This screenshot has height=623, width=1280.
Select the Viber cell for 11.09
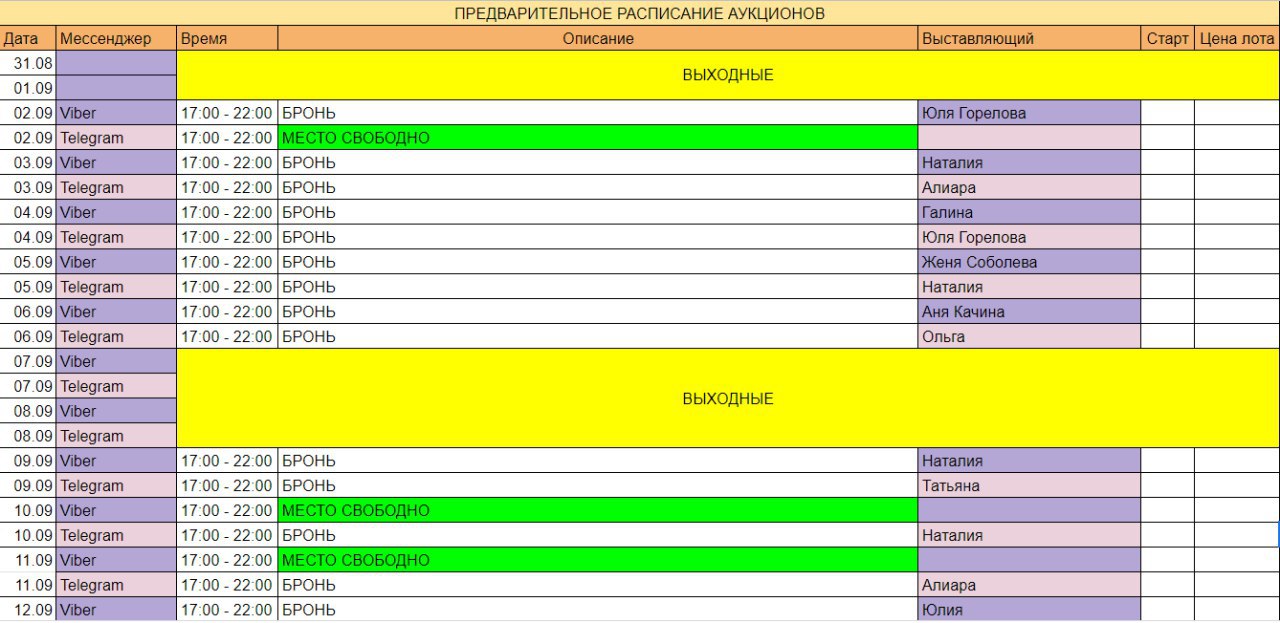(x=116, y=560)
